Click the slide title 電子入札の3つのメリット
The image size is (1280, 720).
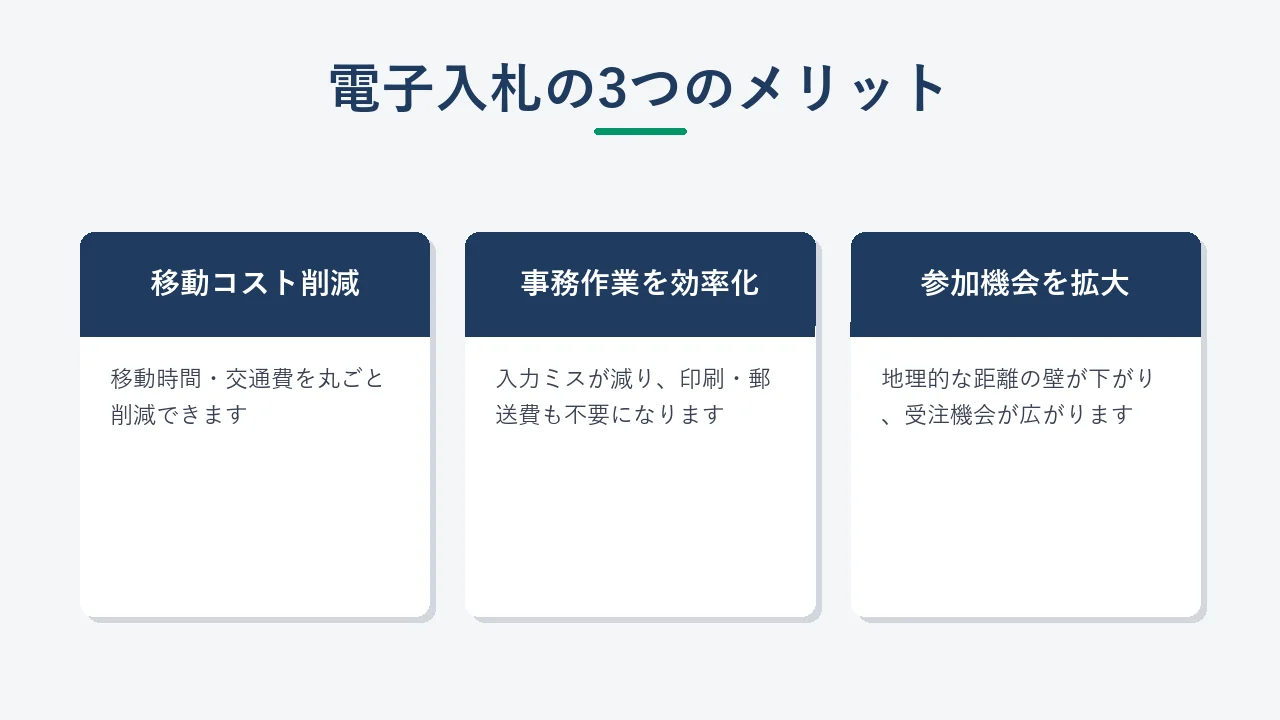coord(638,89)
